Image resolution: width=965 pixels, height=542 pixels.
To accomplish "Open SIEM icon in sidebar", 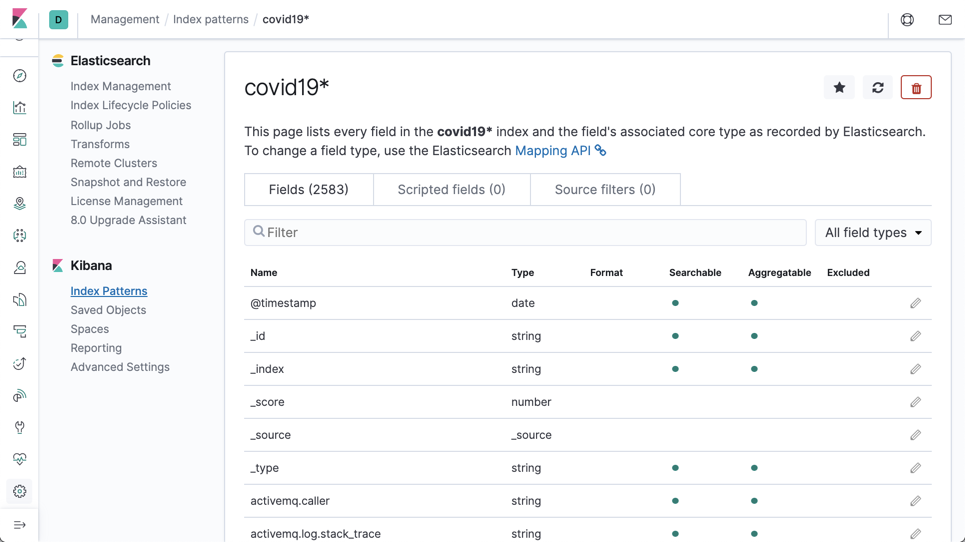I will (x=20, y=396).
